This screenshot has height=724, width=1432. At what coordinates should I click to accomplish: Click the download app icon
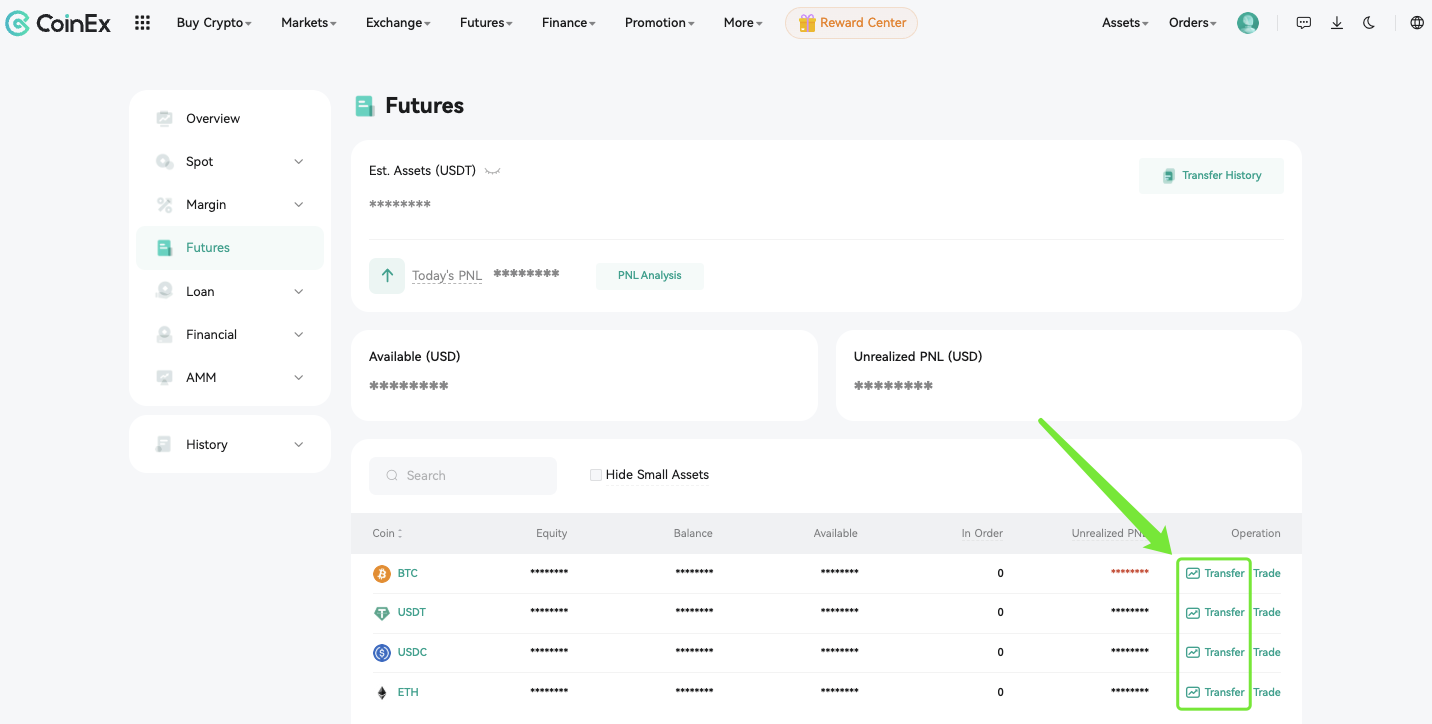point(1337,23)
